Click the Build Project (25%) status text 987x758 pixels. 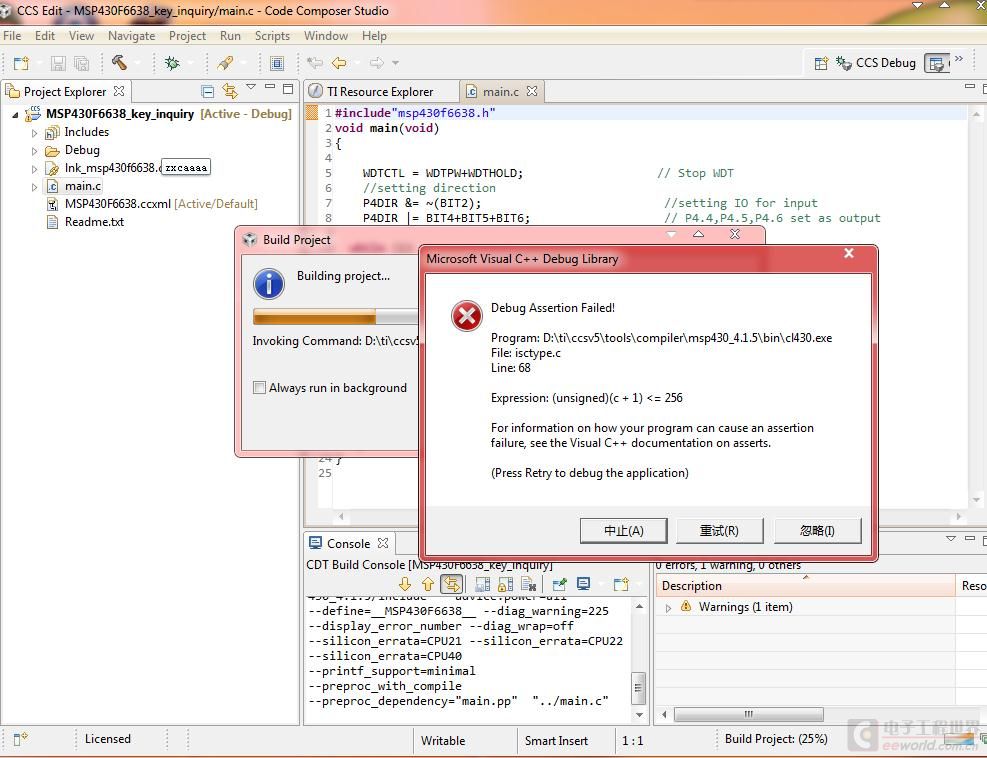(776, 739)
